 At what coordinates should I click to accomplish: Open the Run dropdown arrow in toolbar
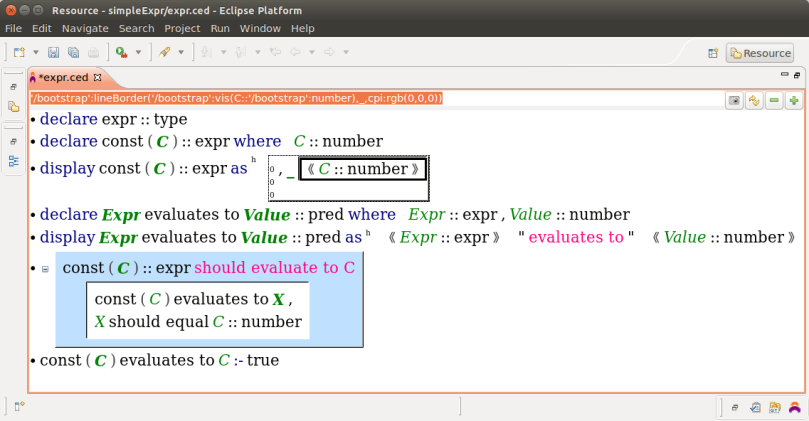click(139, 52)
